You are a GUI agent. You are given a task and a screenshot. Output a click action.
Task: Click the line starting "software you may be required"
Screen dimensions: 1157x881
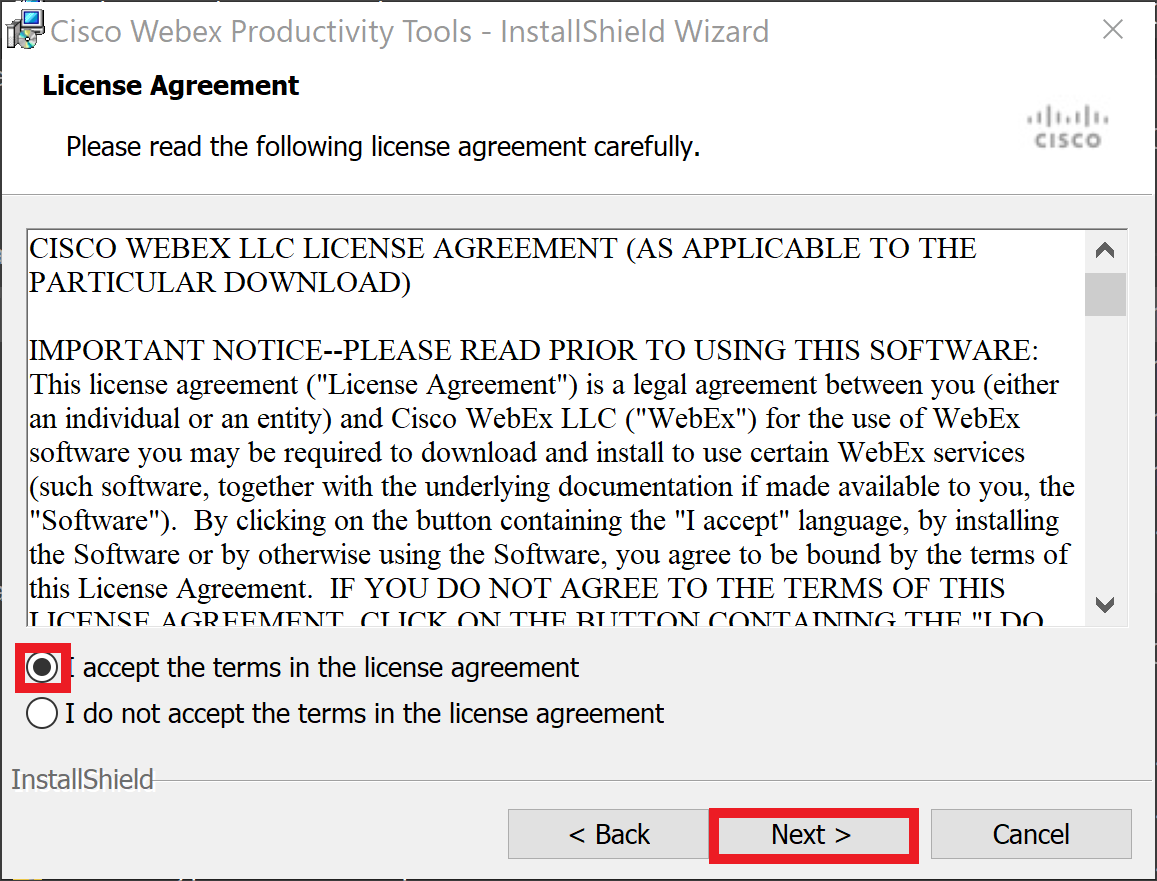point(527,453)
